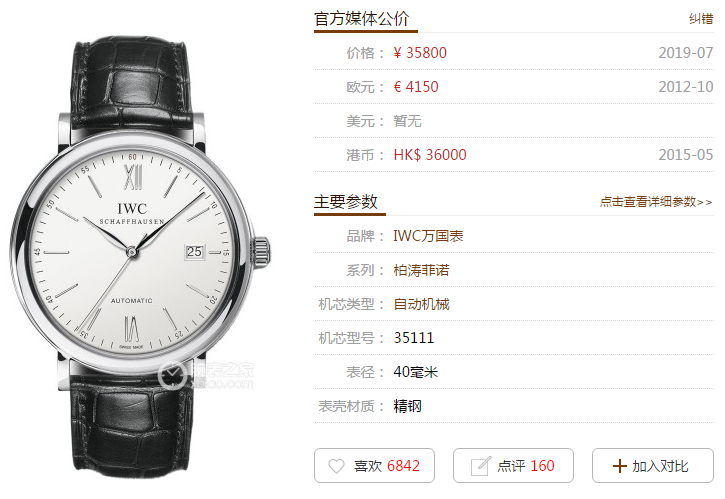Click the plus icon for 加入对比

point(620,466)
